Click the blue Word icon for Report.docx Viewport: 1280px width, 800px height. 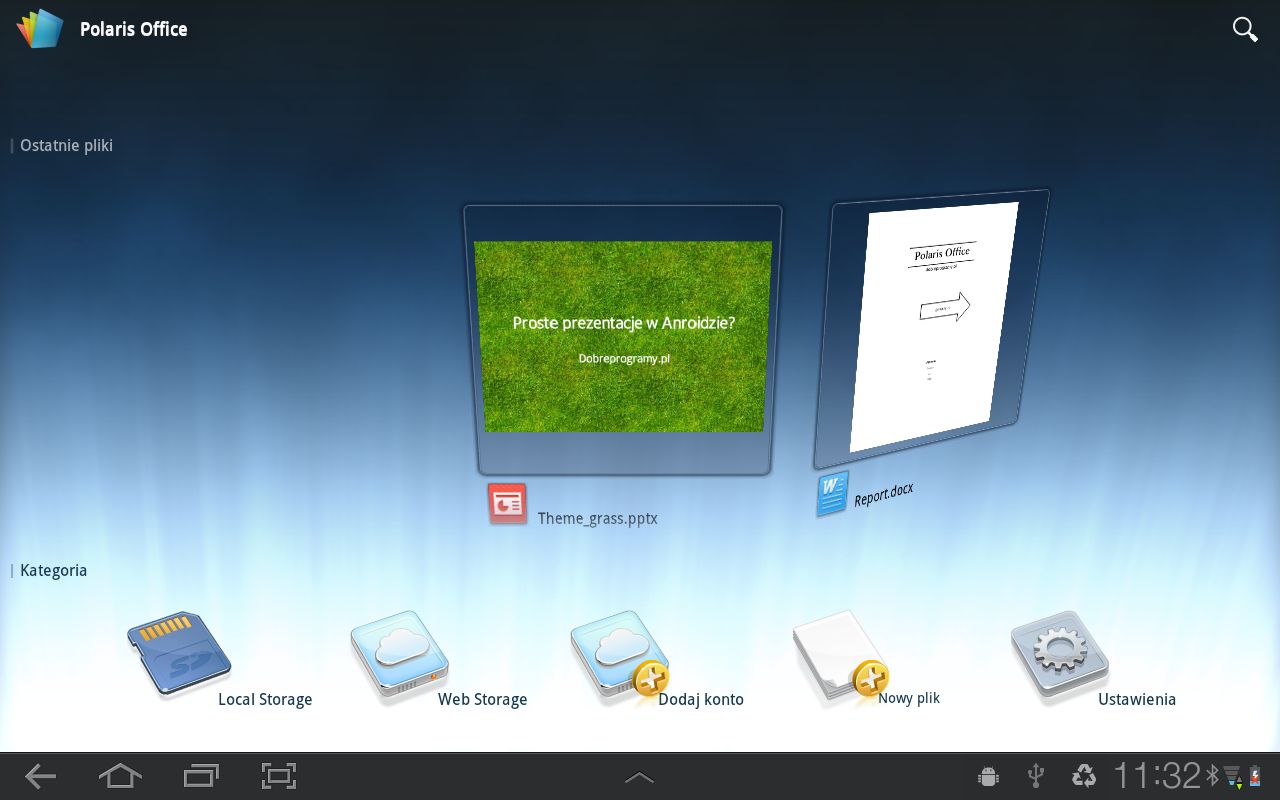pos(832,494)
